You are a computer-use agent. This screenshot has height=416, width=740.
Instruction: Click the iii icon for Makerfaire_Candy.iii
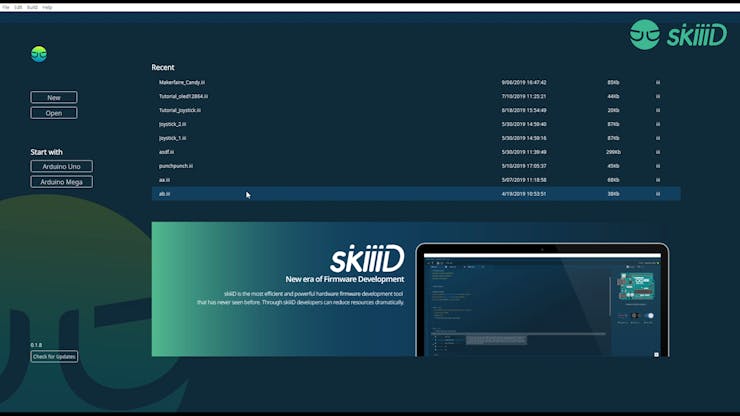pyautogui.click(x=657, y=82)
